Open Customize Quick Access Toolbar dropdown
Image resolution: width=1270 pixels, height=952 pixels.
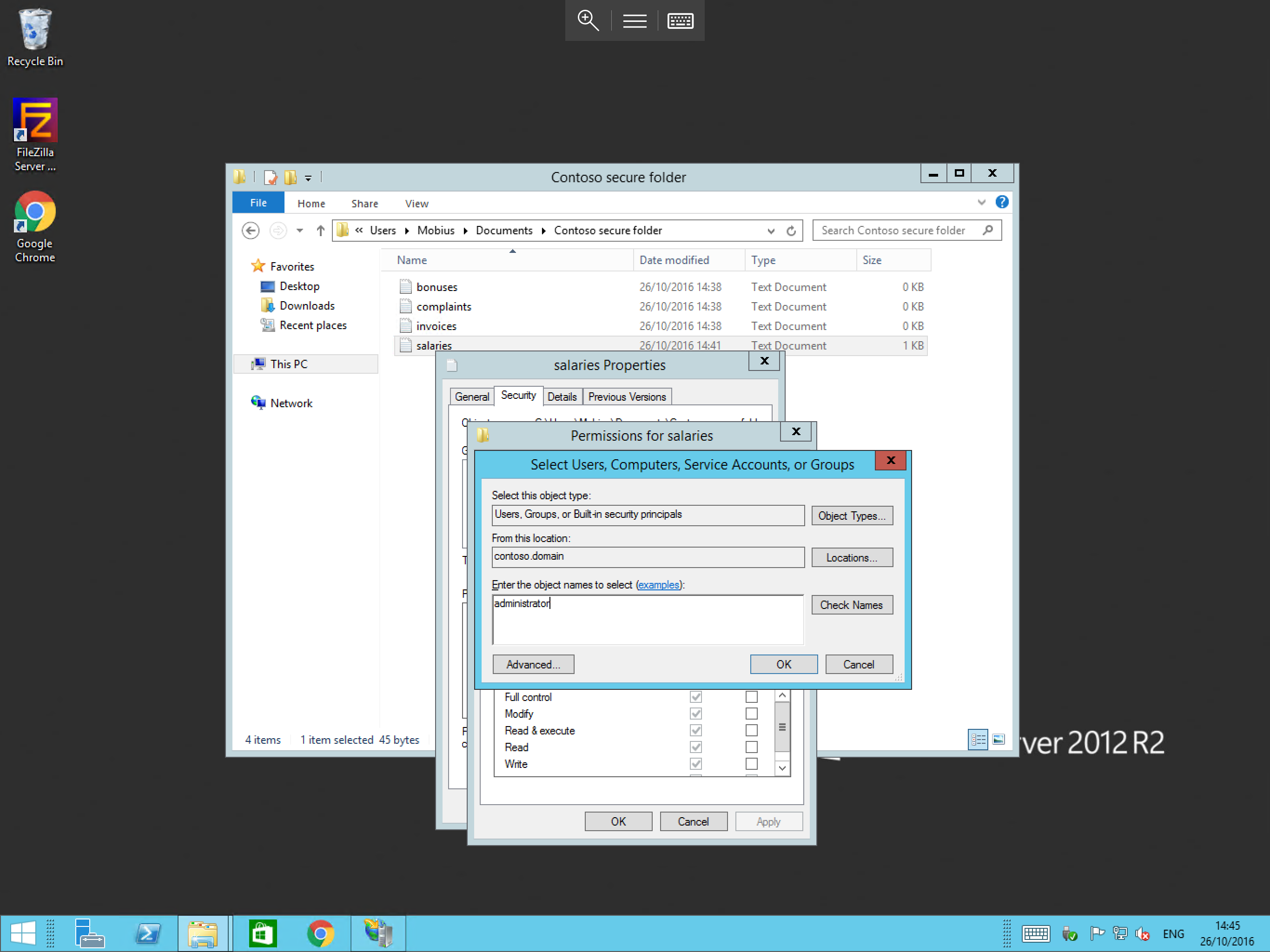tap(308, 178)
